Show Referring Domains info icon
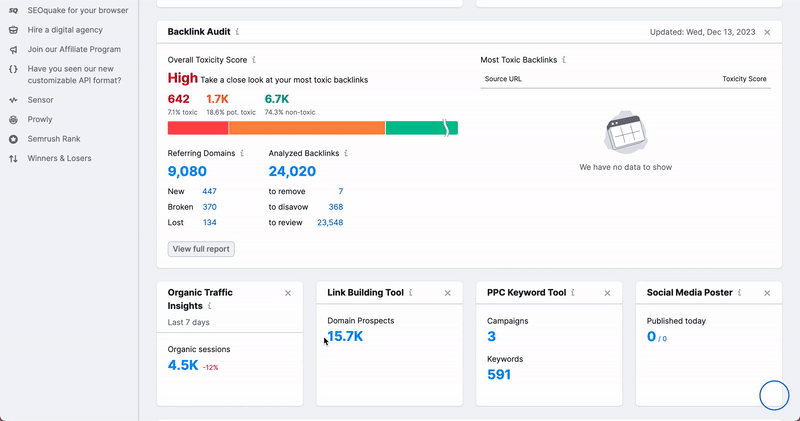Screen dimensions: 800x421 click(242, 153)
